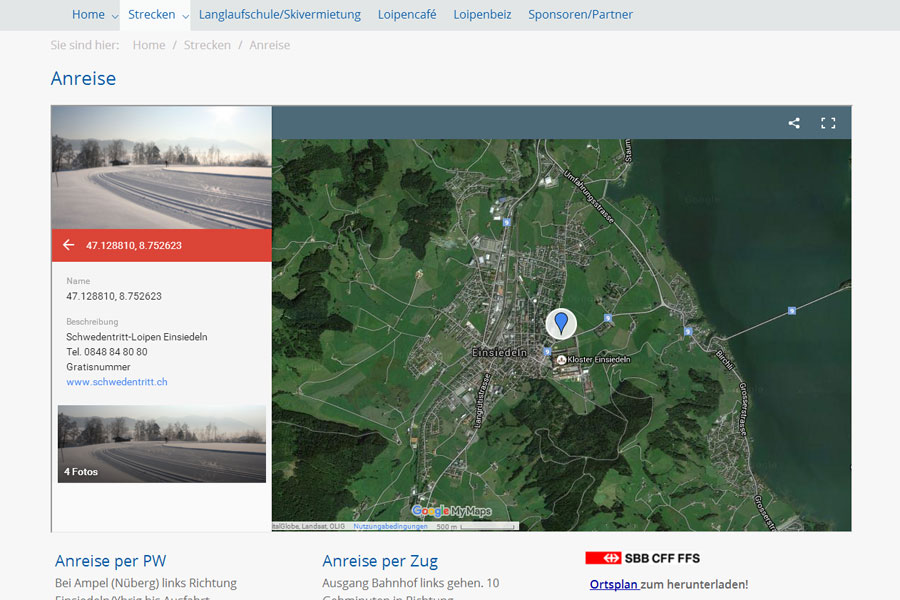The image size is (900, 600).
Task: Click the Anreise page title
Action: point(83,78)
